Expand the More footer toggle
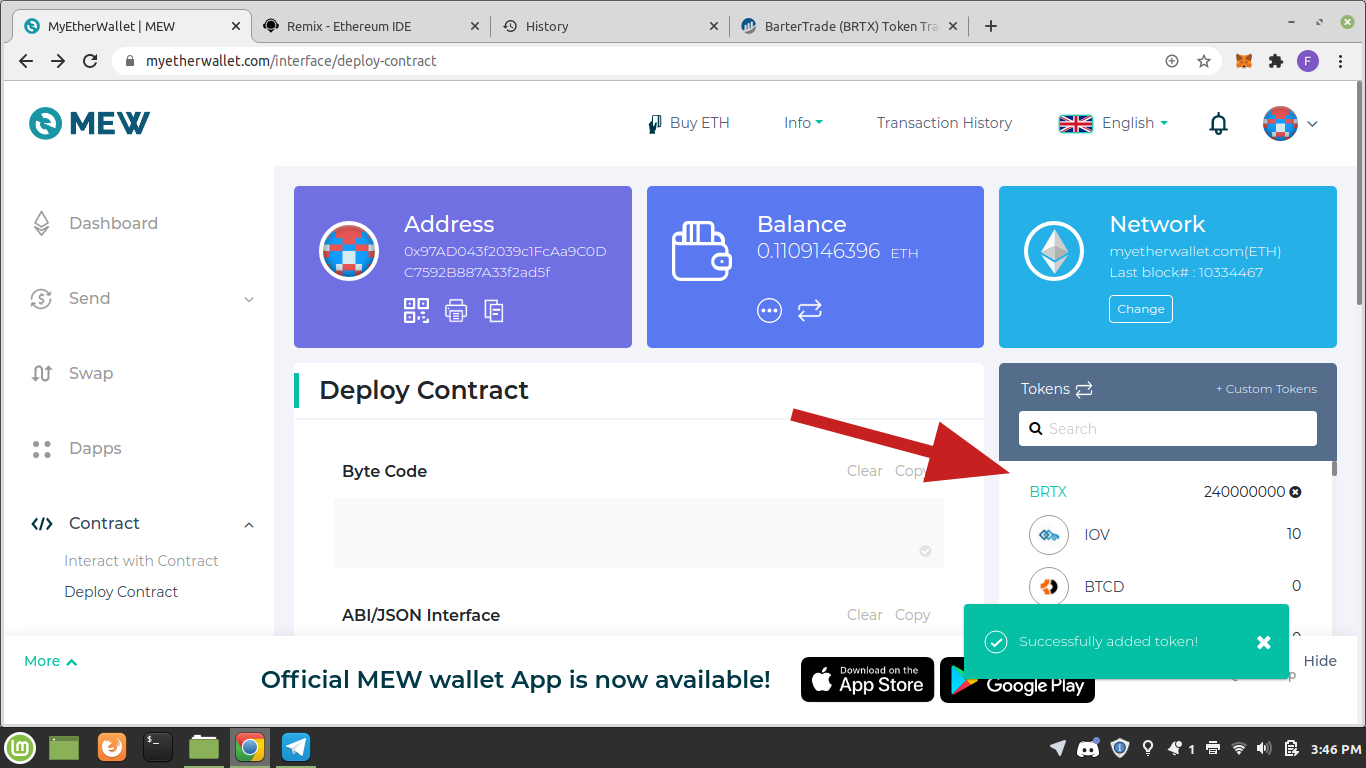This screenshot has width=1366, height=768. pyautogui.click(x=51, y=661)
